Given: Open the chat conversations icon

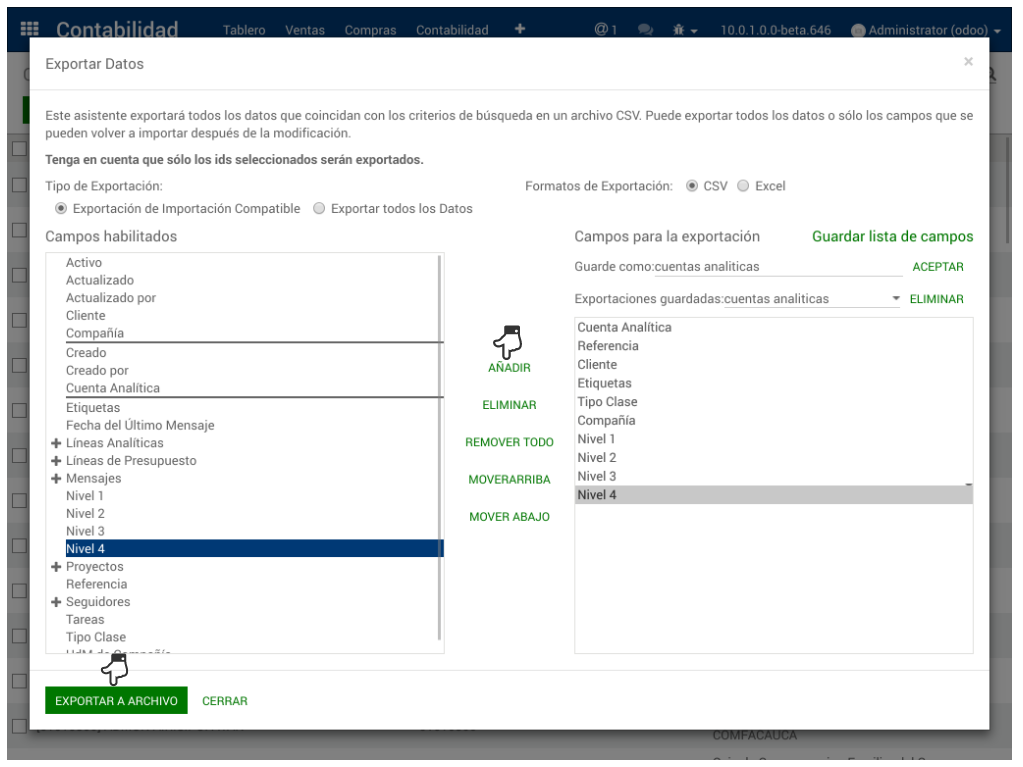Looking at the screenshot, I should click(x=645, y=30).
